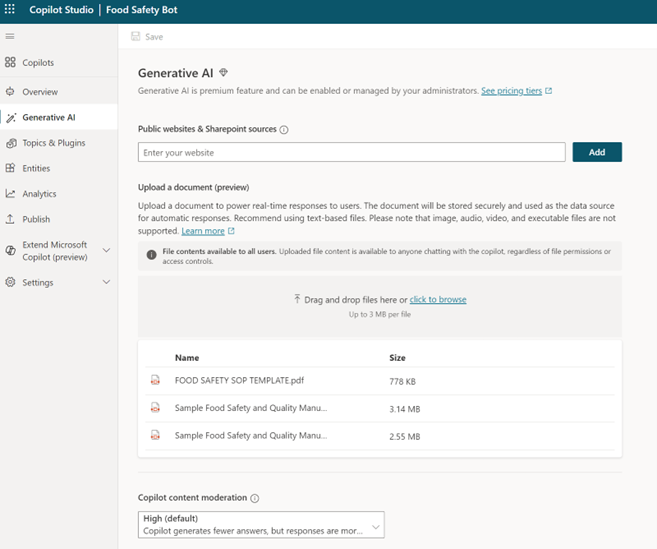Click the premium diamond icon beside Generative AI
The image size is (657, 549).
[x=223, y=73]
